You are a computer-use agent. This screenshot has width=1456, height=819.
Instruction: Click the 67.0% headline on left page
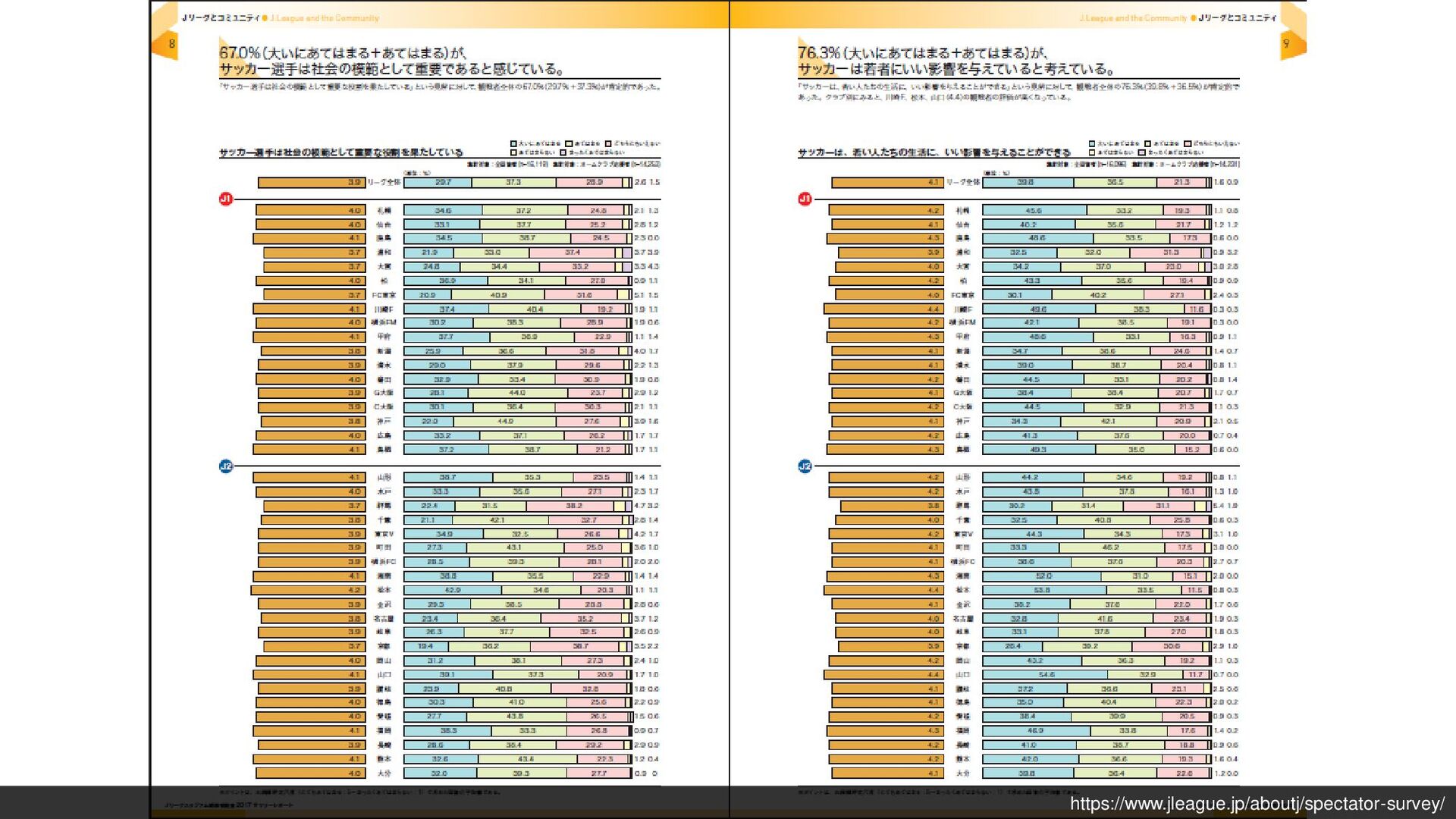pyautogui.click(x=391, y=61)
